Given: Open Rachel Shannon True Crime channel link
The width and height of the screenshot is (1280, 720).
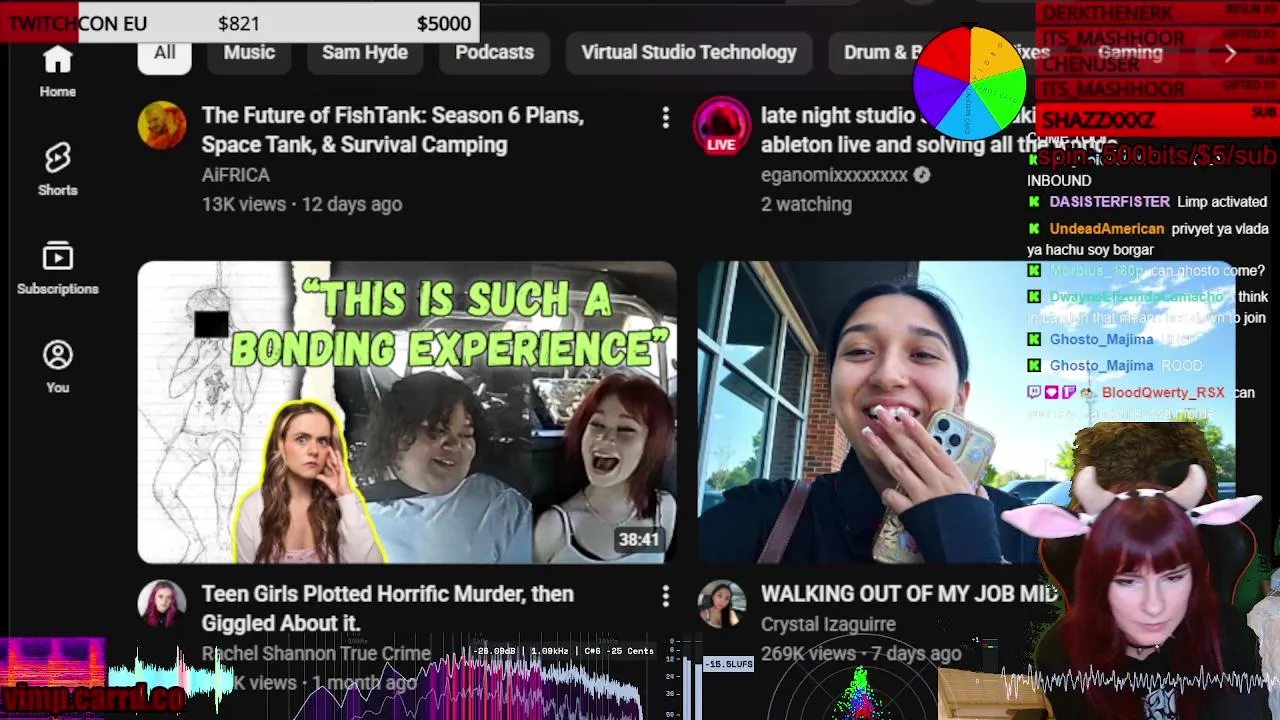Looking at the screenshot, I should (316, 654).
